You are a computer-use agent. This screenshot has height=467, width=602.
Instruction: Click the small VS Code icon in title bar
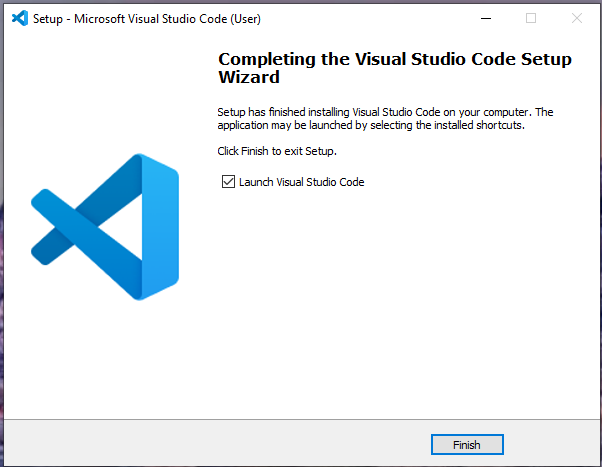pos(17,18)
